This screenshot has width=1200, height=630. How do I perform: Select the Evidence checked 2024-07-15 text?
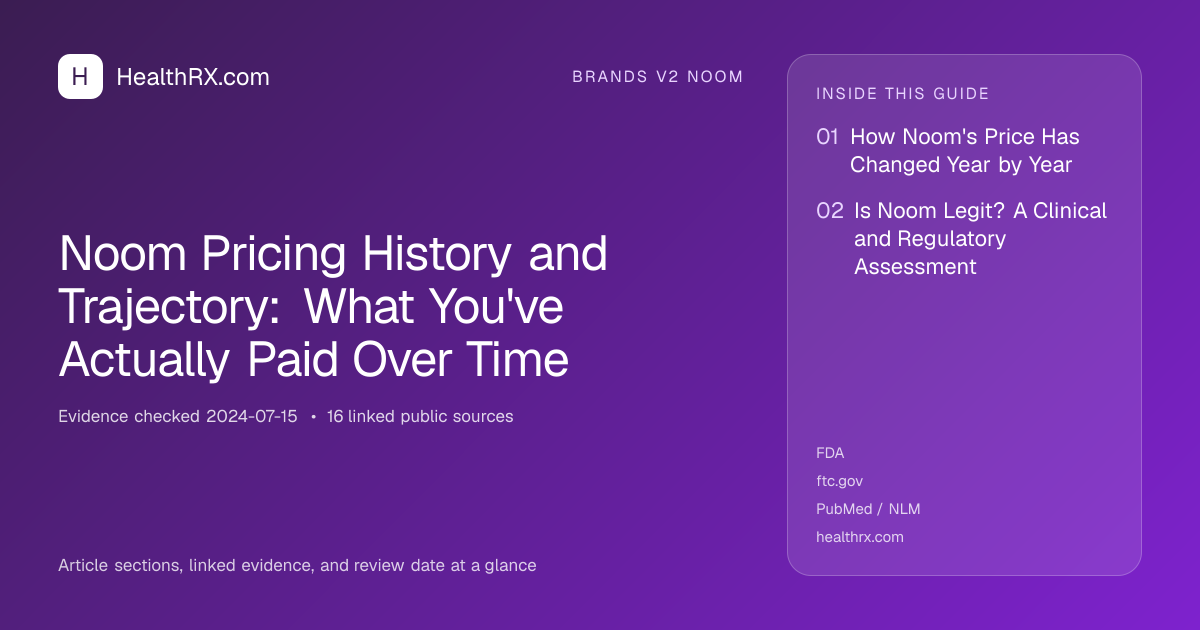point(178,417)
